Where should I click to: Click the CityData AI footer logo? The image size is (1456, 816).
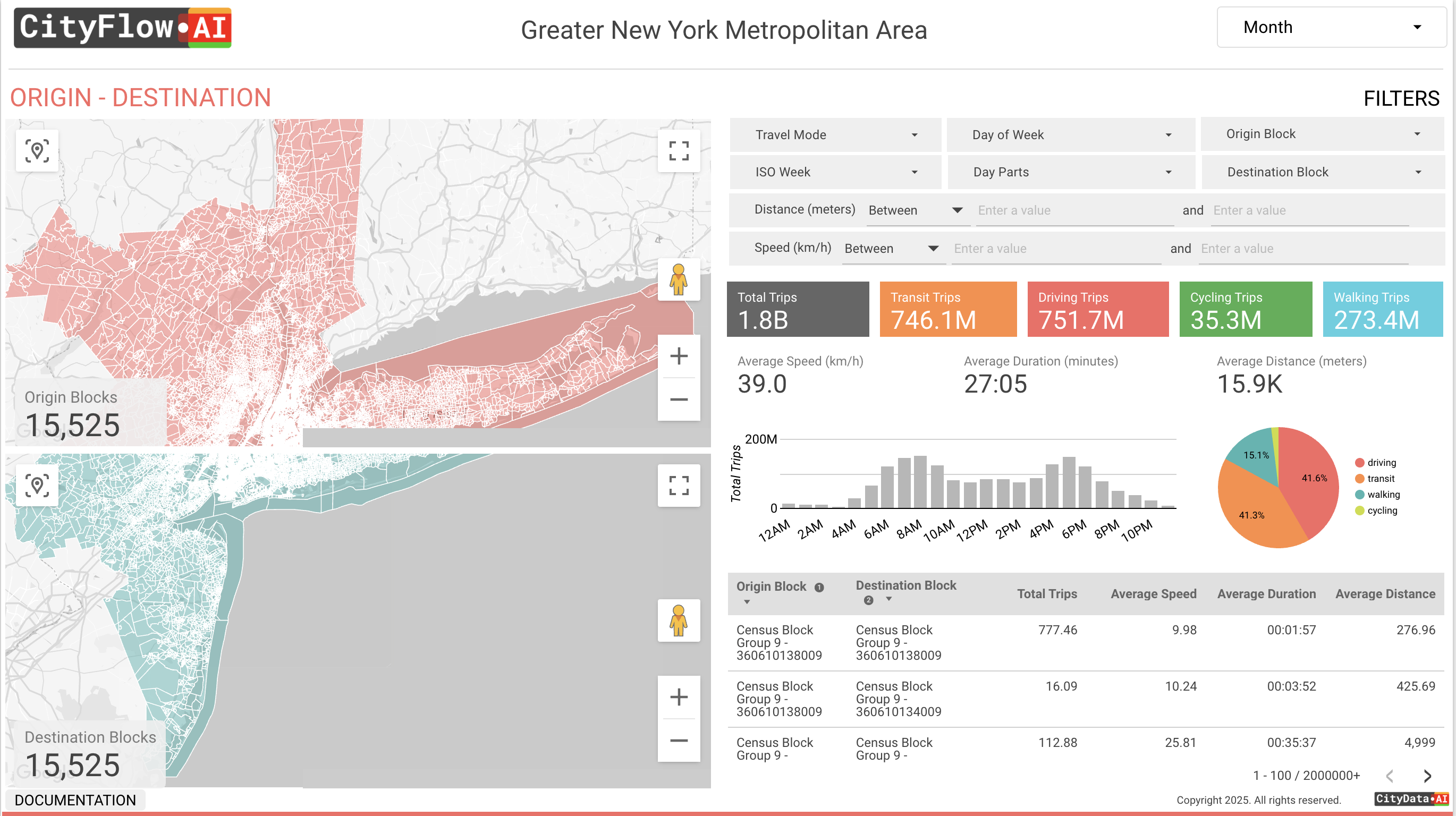point(1411,798)
